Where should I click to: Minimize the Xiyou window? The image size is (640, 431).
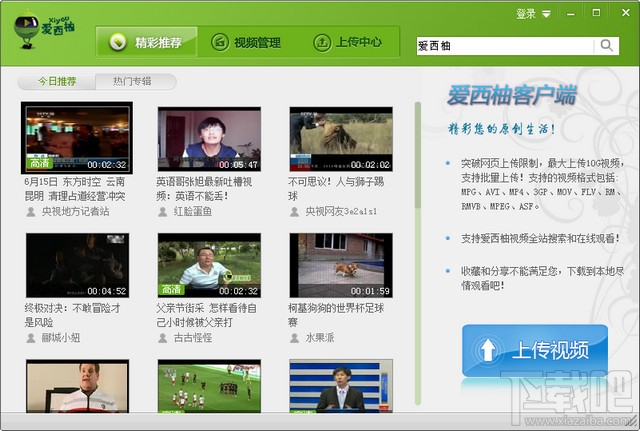click(571, 14)
